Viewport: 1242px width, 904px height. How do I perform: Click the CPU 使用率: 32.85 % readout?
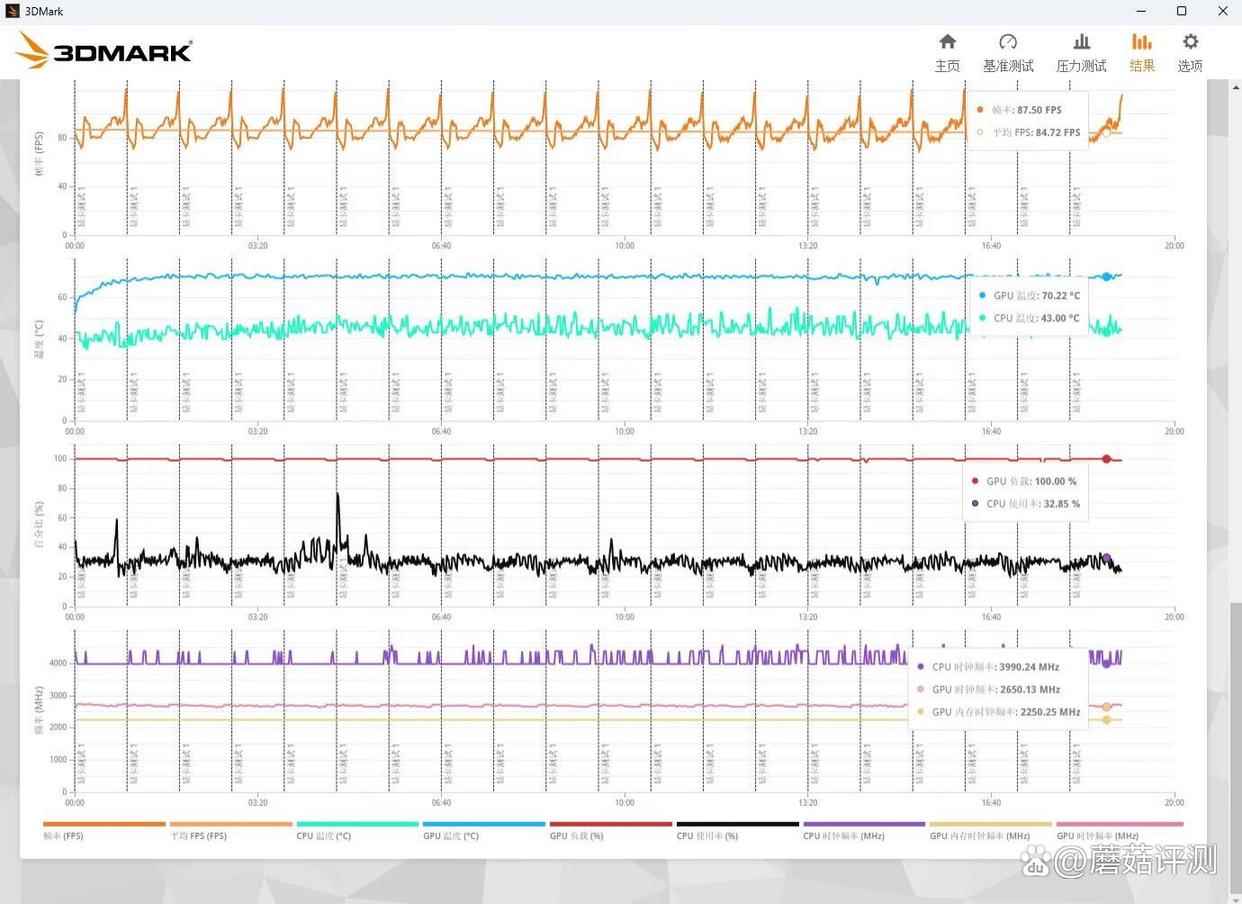coord(1033,504)
